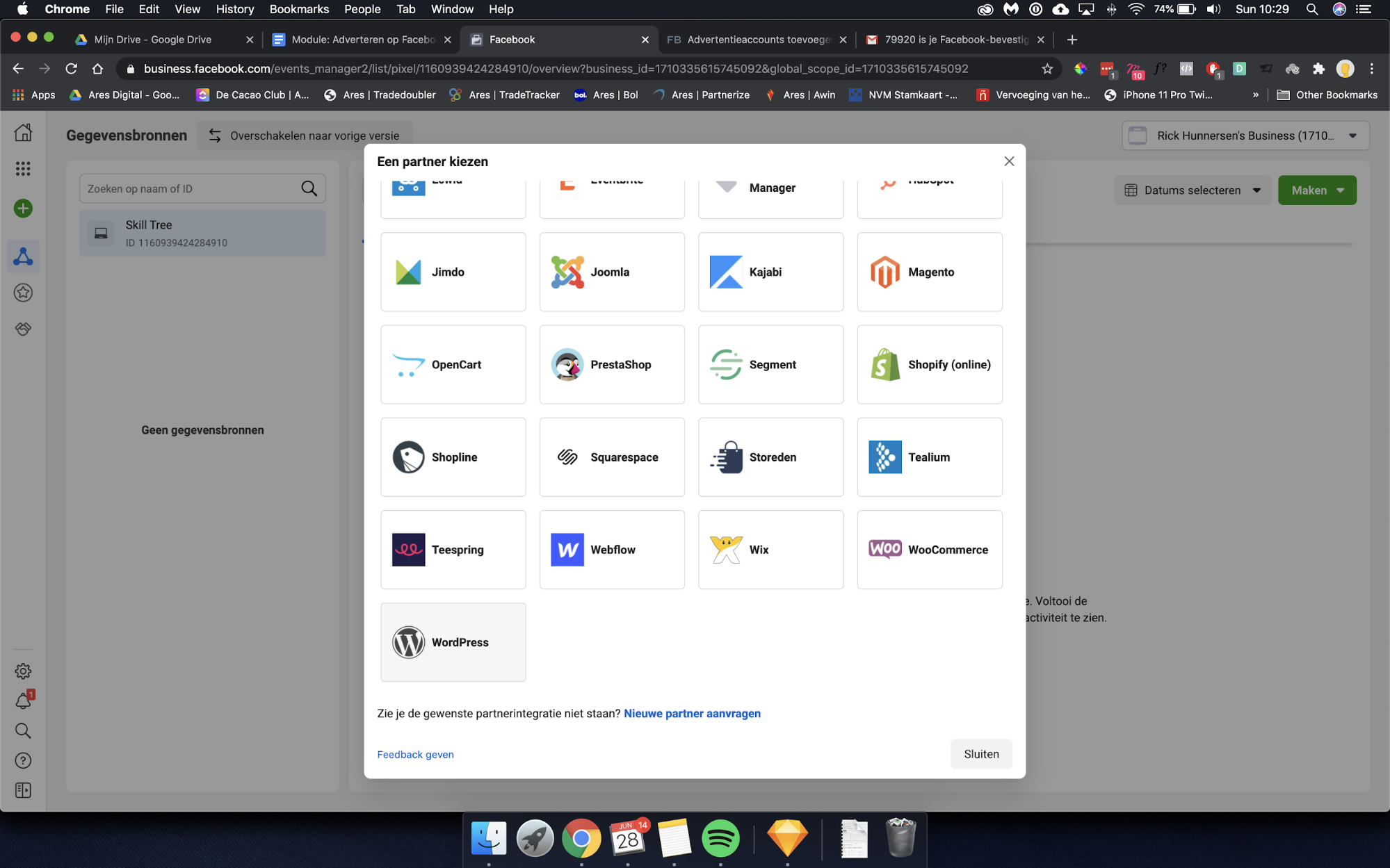
Task: Click Feedback geven link
Action: 415,754
